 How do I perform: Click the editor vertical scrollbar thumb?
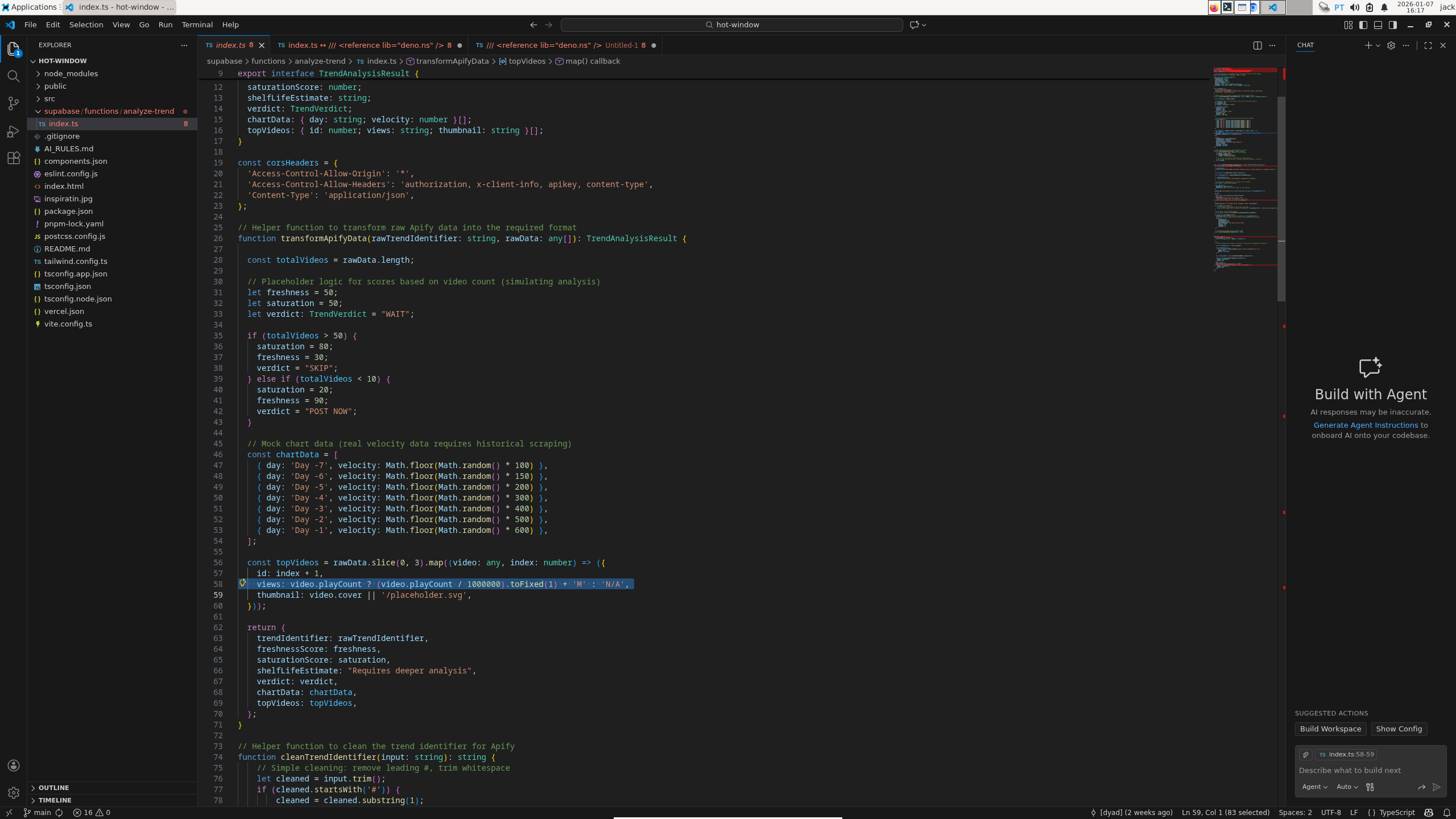pos(1281,199)
